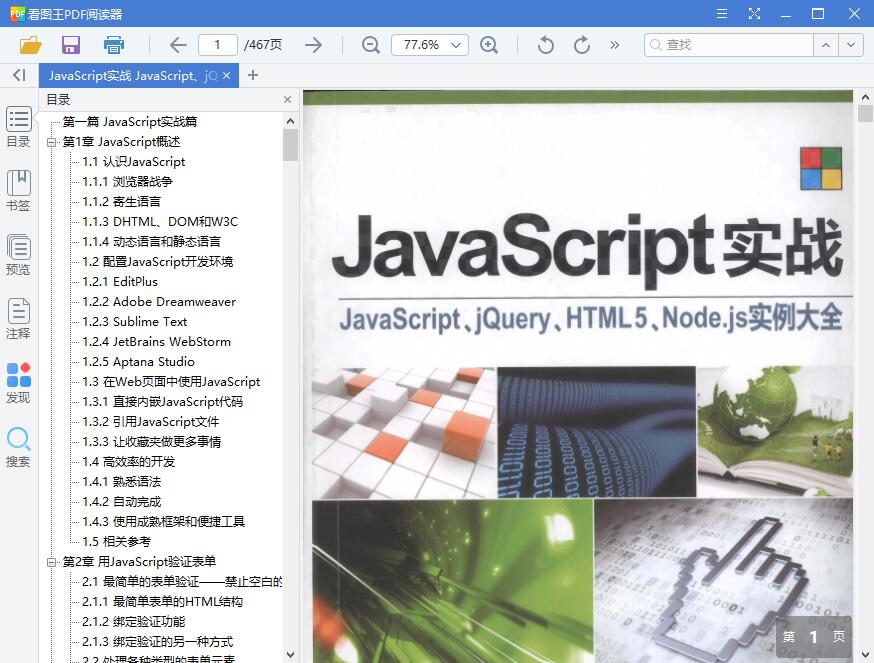
Task: Rotate the page counterclockwise
Action: (x=546, y=45)
